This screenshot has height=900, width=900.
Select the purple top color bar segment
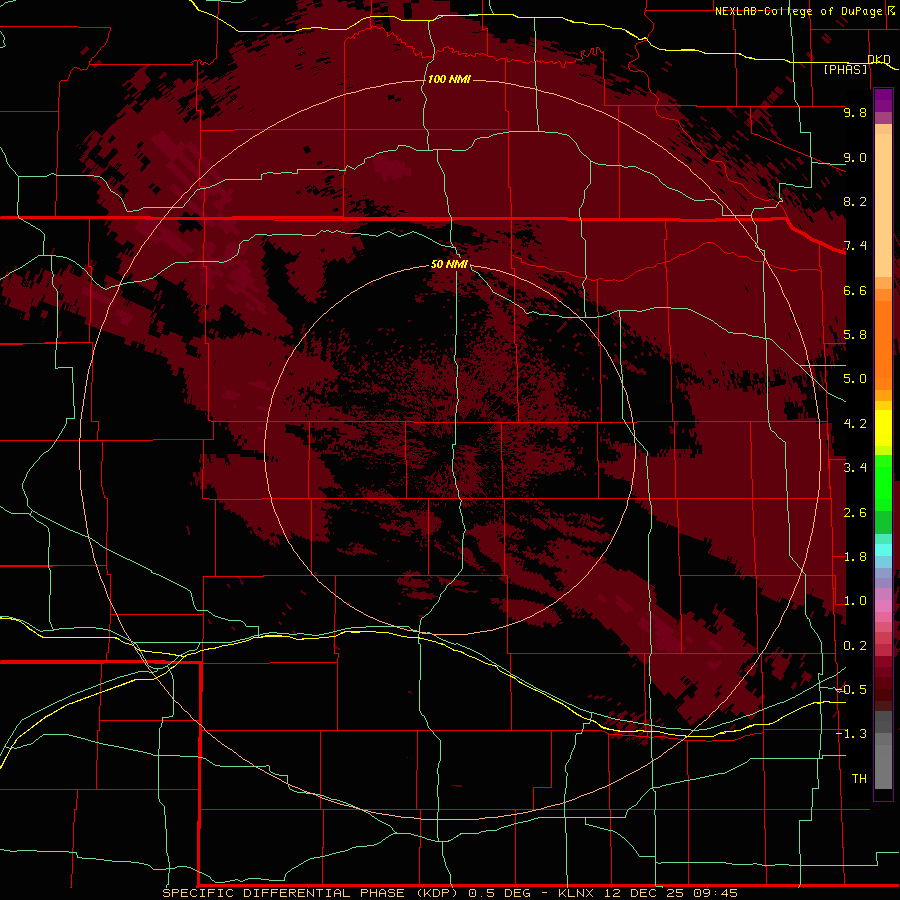click(883, 100)
